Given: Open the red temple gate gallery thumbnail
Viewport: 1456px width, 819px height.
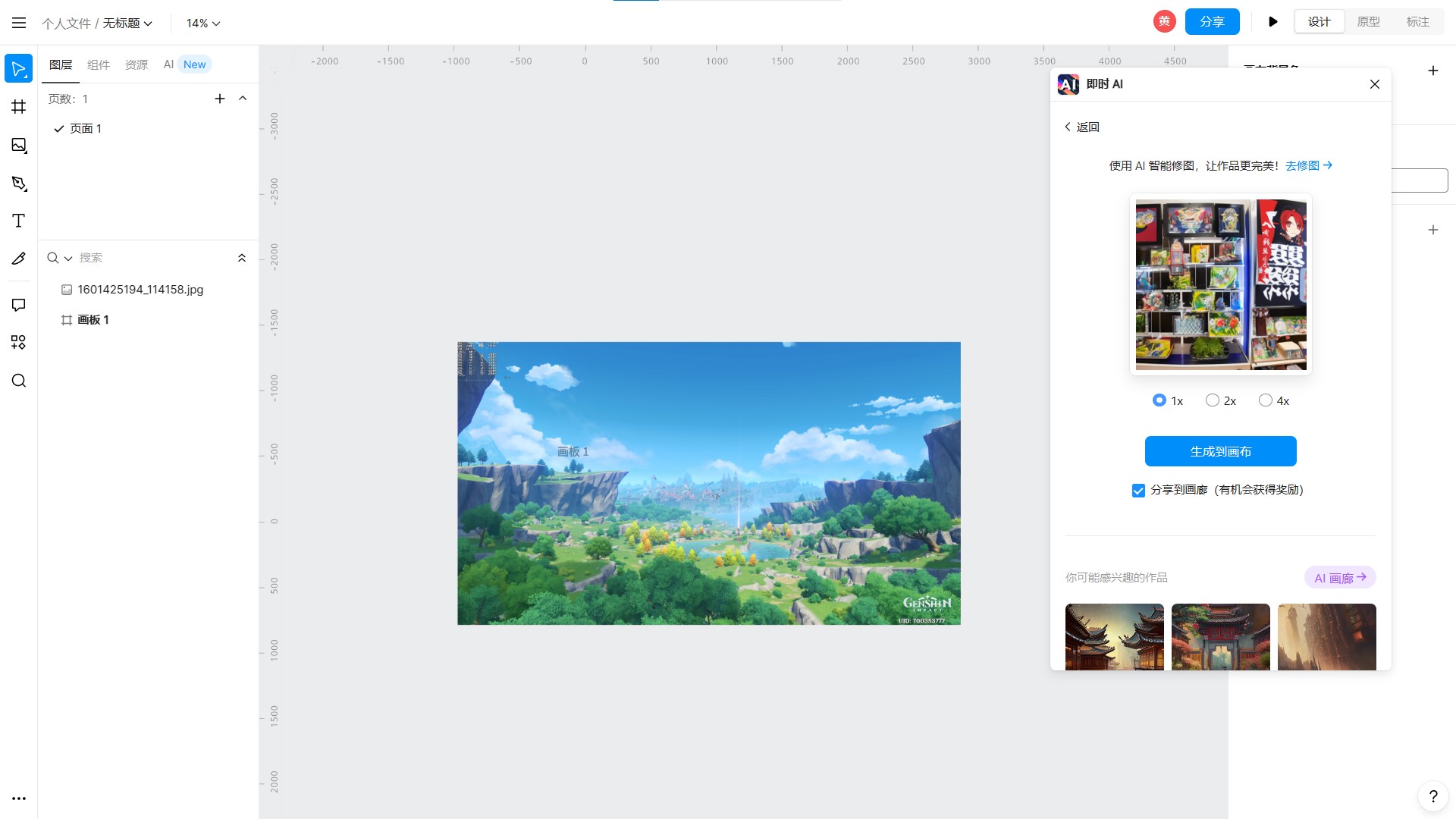Looking at the screenshot, I should click(1221, 637).
